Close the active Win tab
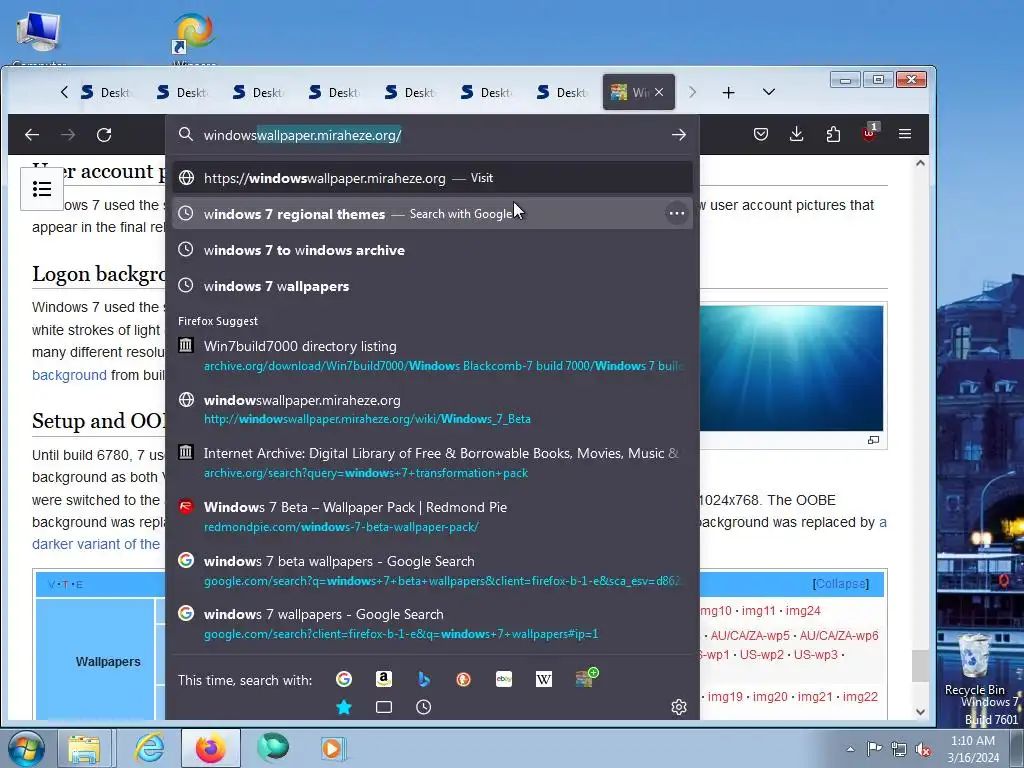This screenshot has height=768, width=1024. pyautogui.click(x=660, y=92)
